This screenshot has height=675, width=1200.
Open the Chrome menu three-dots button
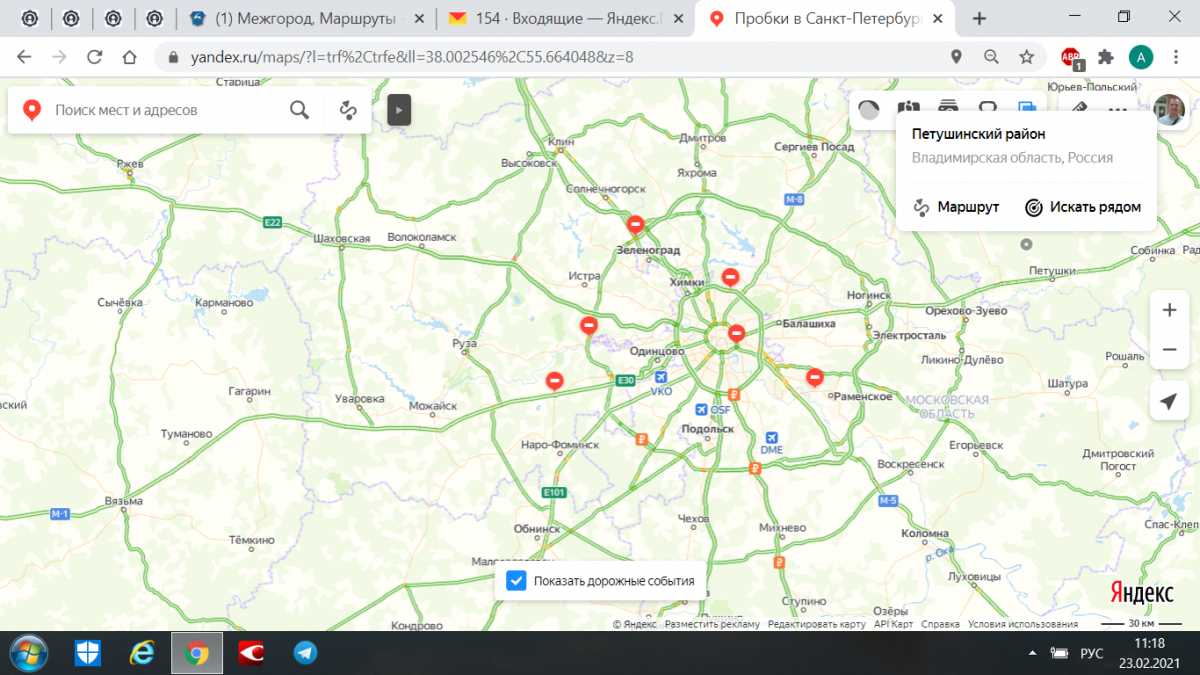point(1177,57)
